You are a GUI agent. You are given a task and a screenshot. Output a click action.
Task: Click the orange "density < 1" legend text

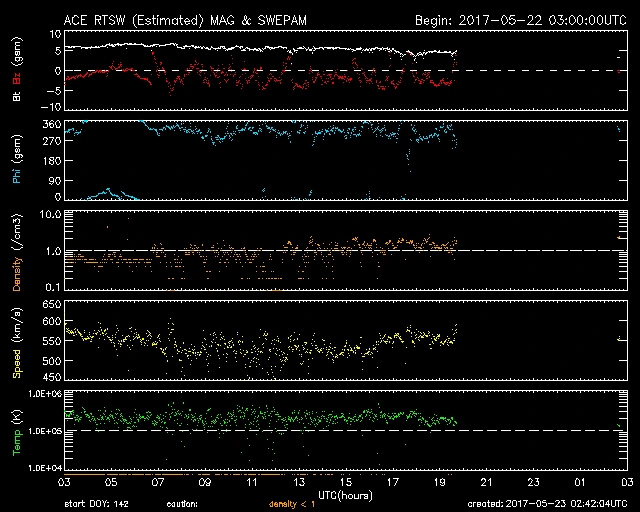(x=292, y=504)
